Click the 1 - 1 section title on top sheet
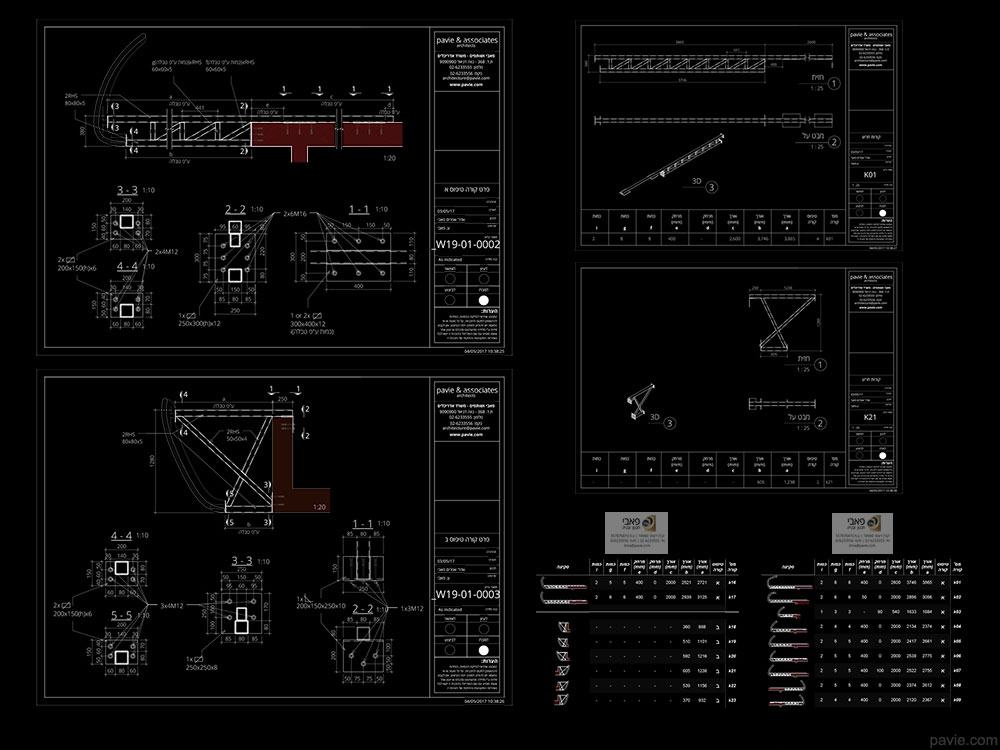Viewport: 1000px width, 750px height. (358, 209)
